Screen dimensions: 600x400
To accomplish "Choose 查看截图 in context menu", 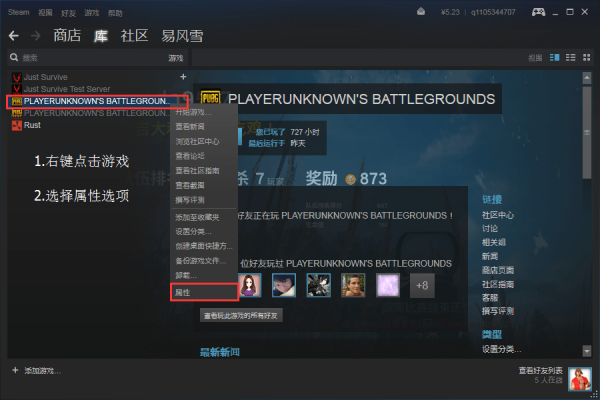I will pos(190,186).
